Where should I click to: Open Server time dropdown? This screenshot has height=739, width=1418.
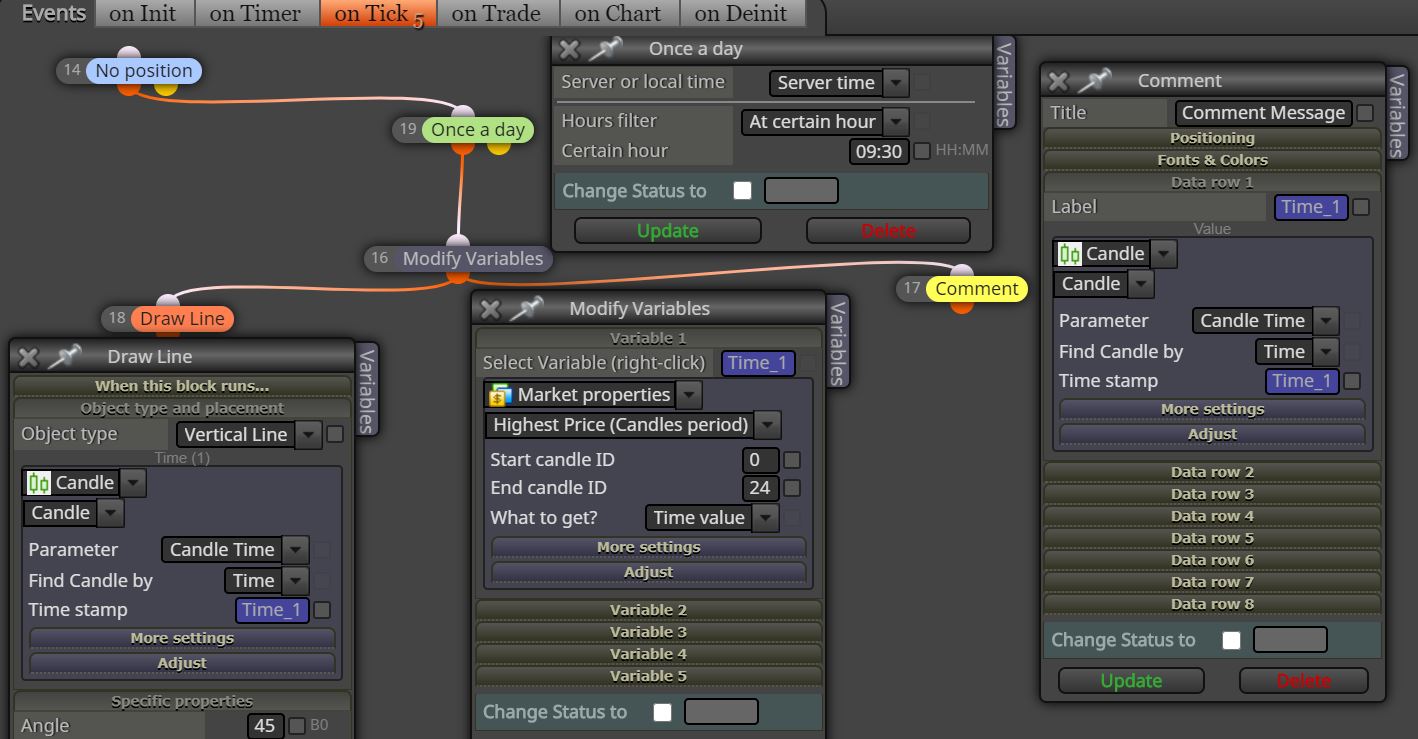coord(897,83)
